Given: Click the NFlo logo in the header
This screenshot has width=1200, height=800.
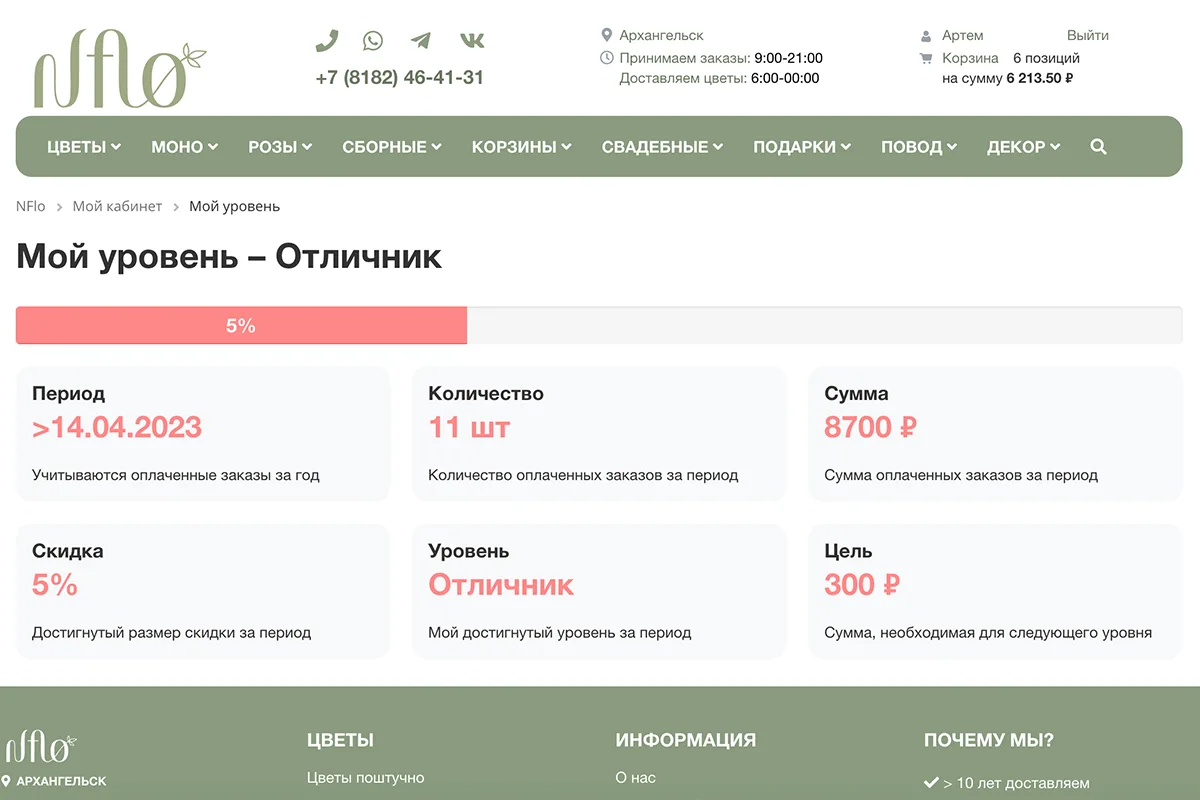Looking at the screenshot, I should [x=120, y=67].
